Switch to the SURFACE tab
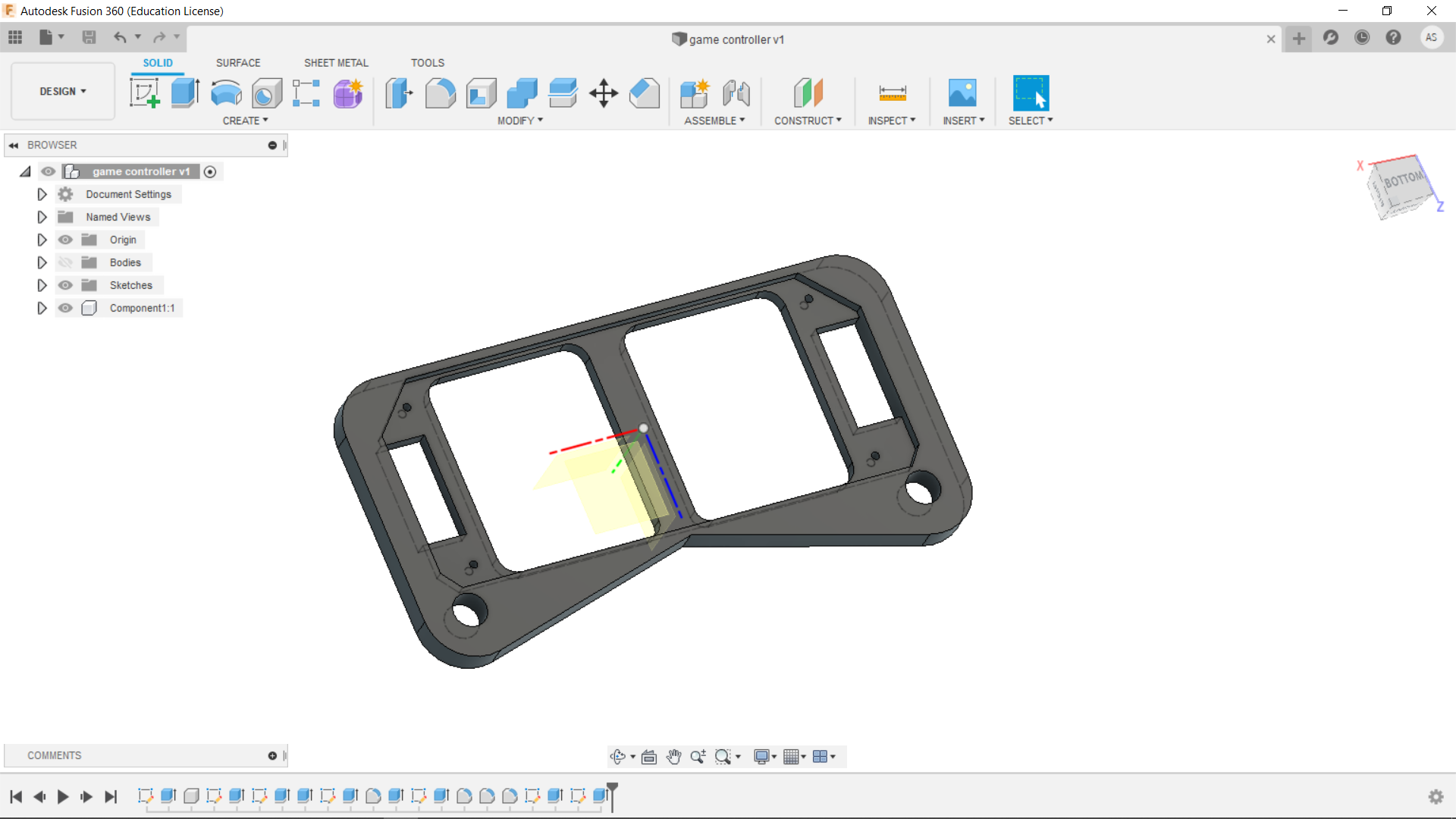 (x=237, y=63)
